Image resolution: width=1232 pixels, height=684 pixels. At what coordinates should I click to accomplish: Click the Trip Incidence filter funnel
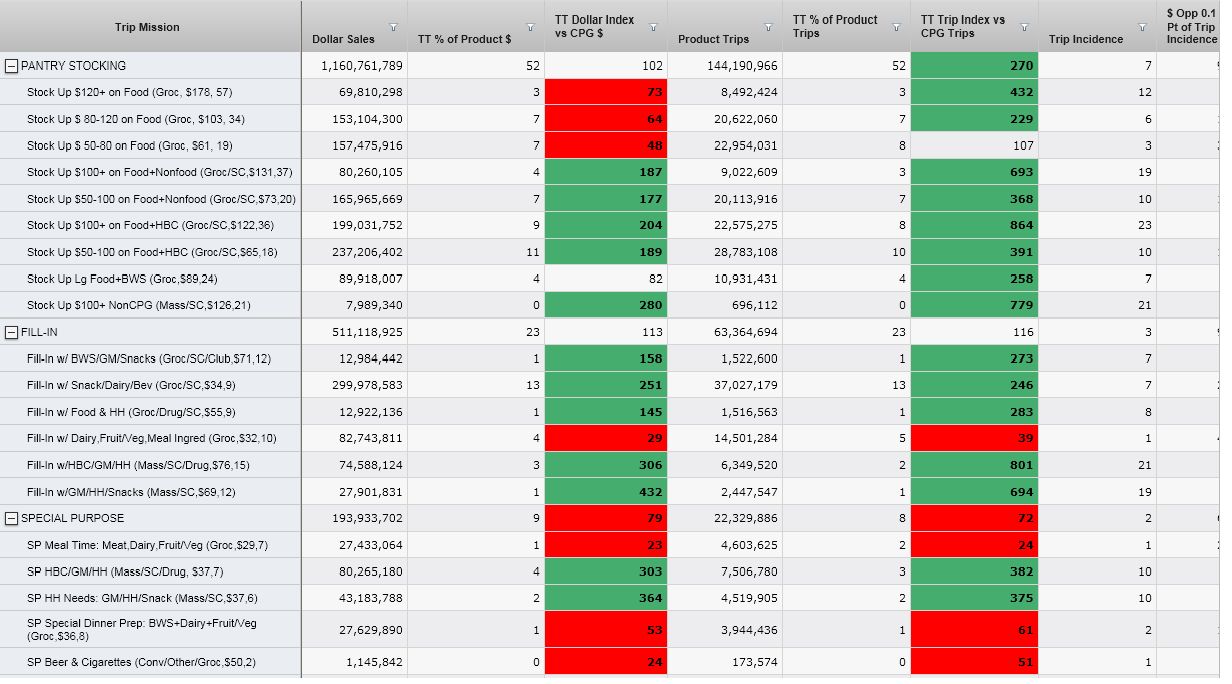[1141, 27]
